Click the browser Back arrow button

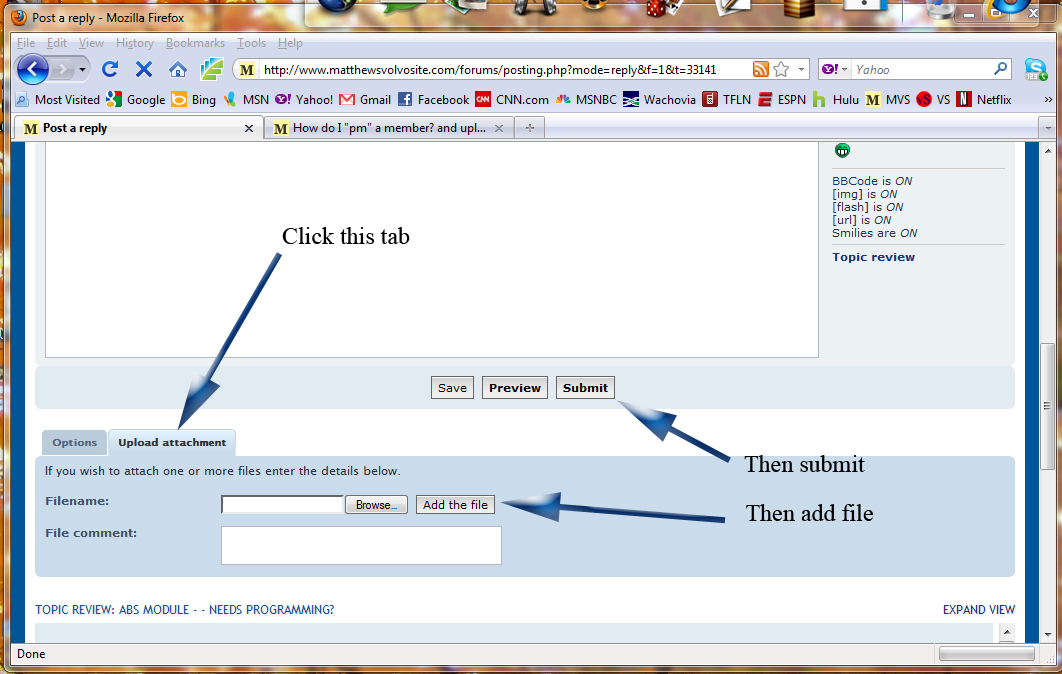(x=32, y=69)
